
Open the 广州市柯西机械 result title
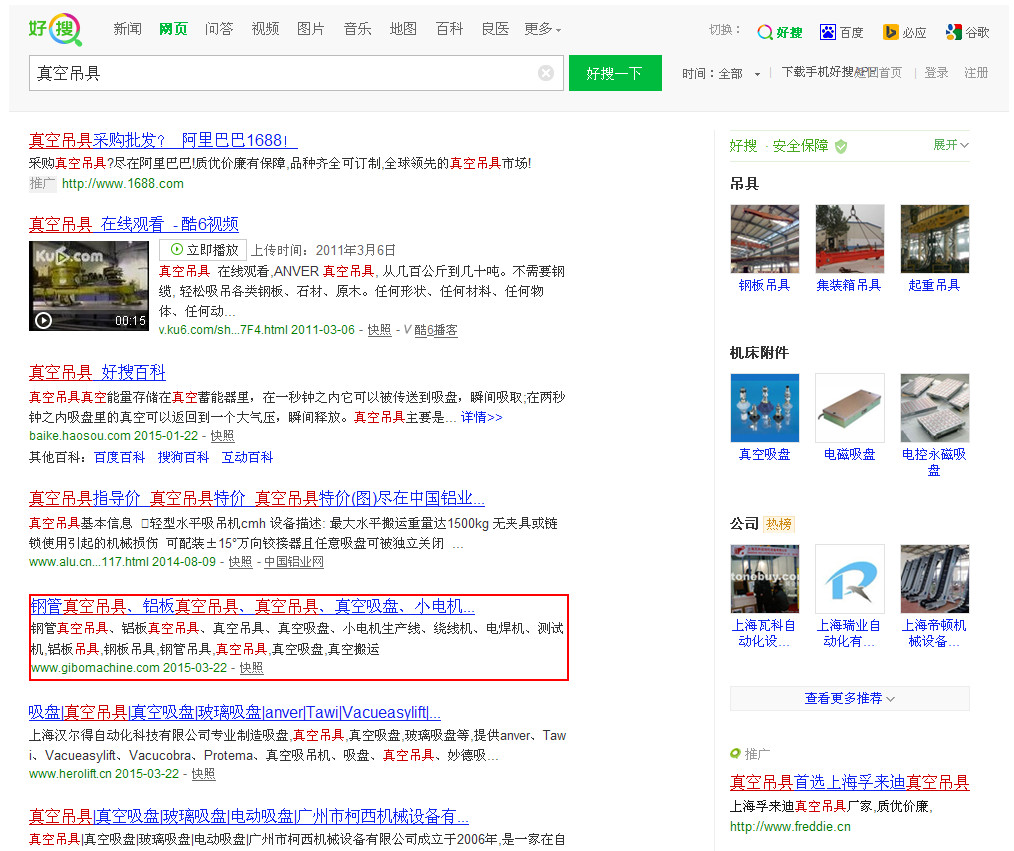click(249, 816)
